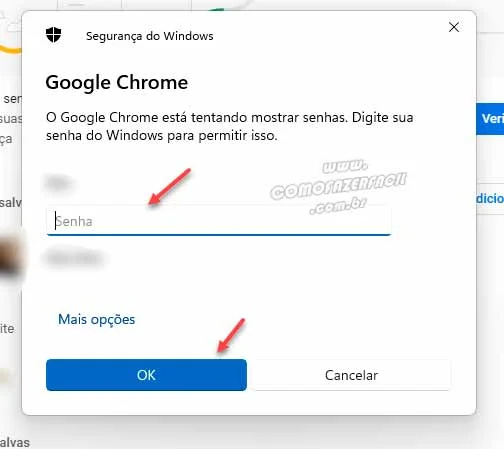Click the Cancelar button
Viewport: 504px width, 449px height.
coord(351,375)
